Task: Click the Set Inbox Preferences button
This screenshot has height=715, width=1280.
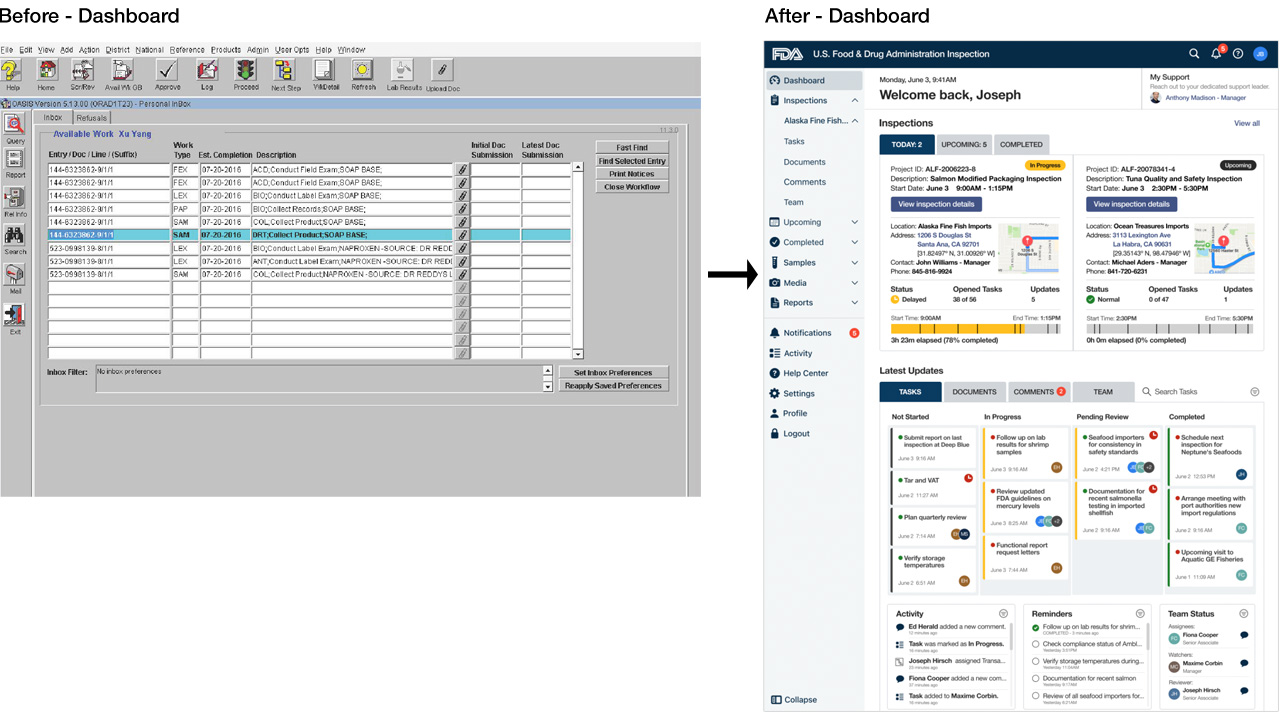Action: coord(613,373)
